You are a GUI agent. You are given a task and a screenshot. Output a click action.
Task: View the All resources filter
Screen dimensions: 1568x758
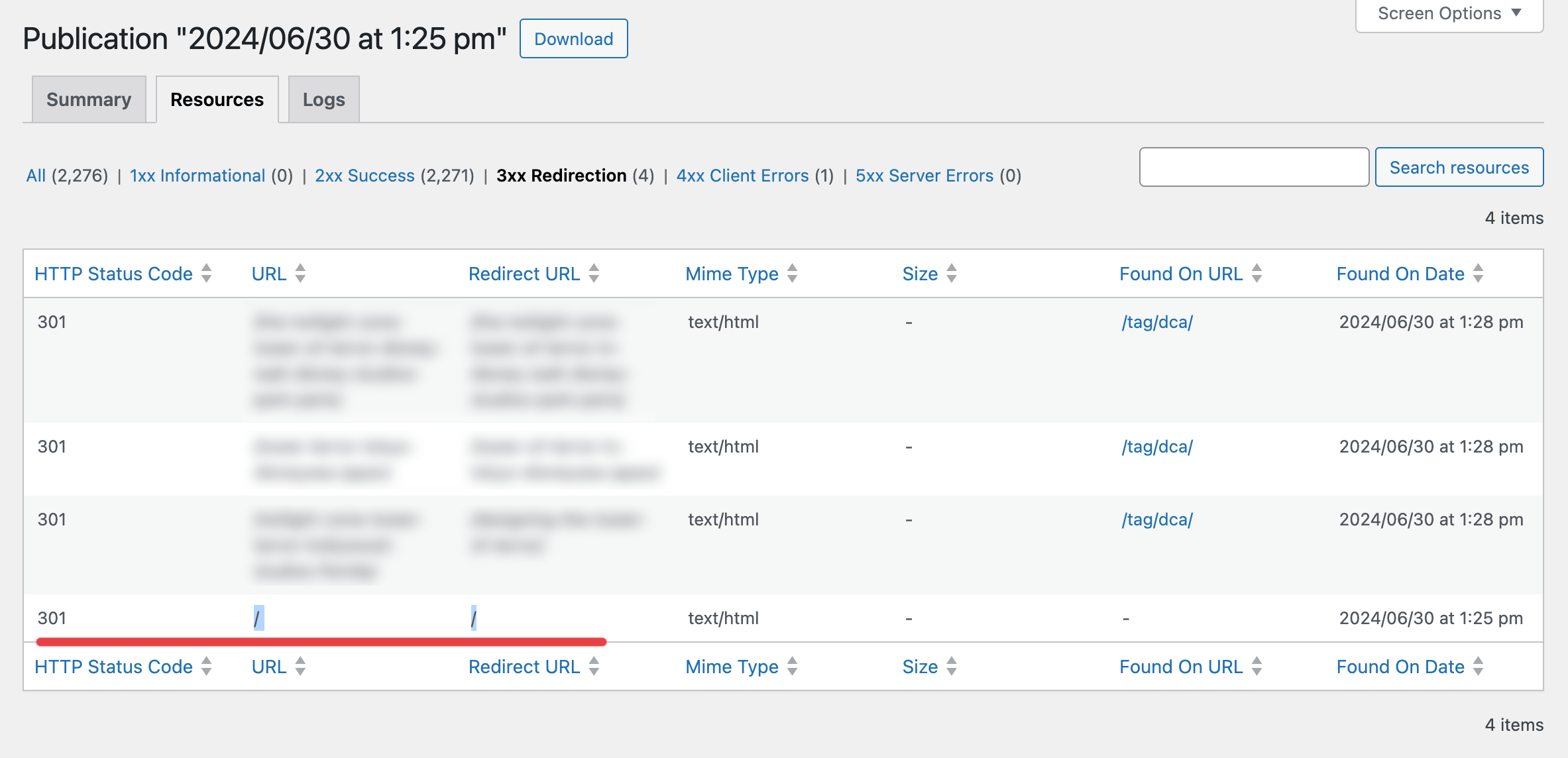36,176
